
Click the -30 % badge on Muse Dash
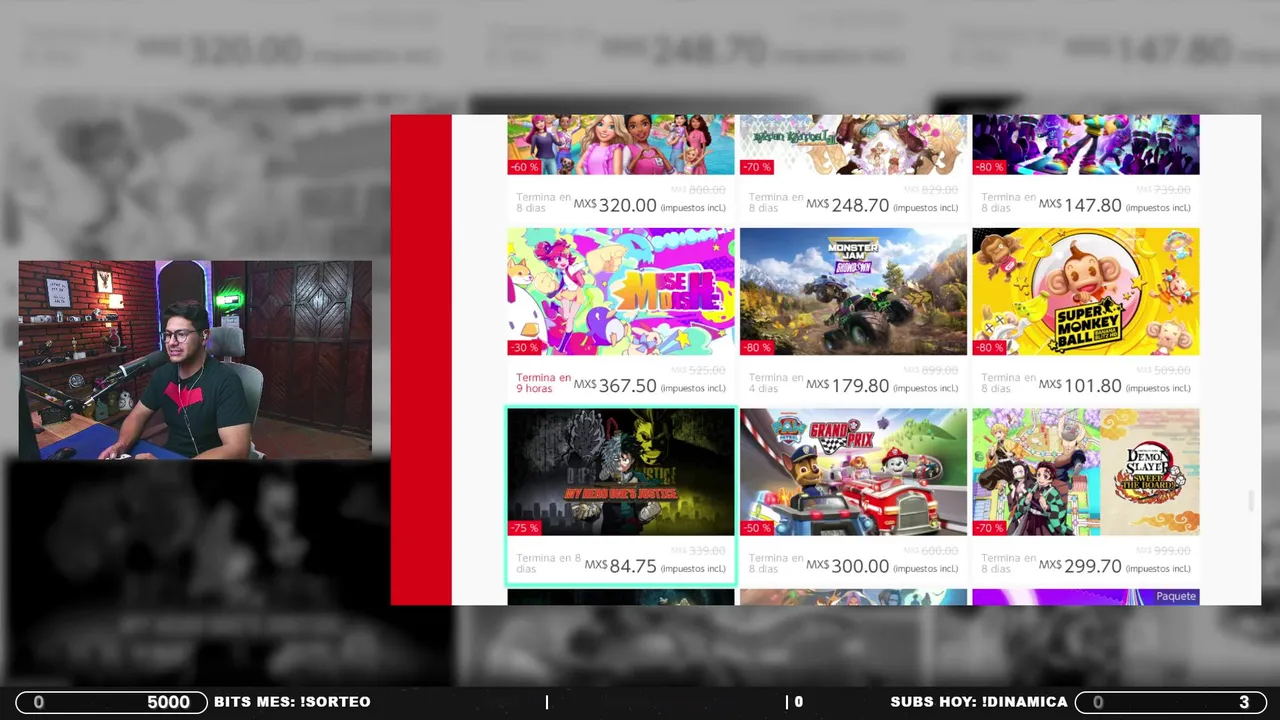524,347
